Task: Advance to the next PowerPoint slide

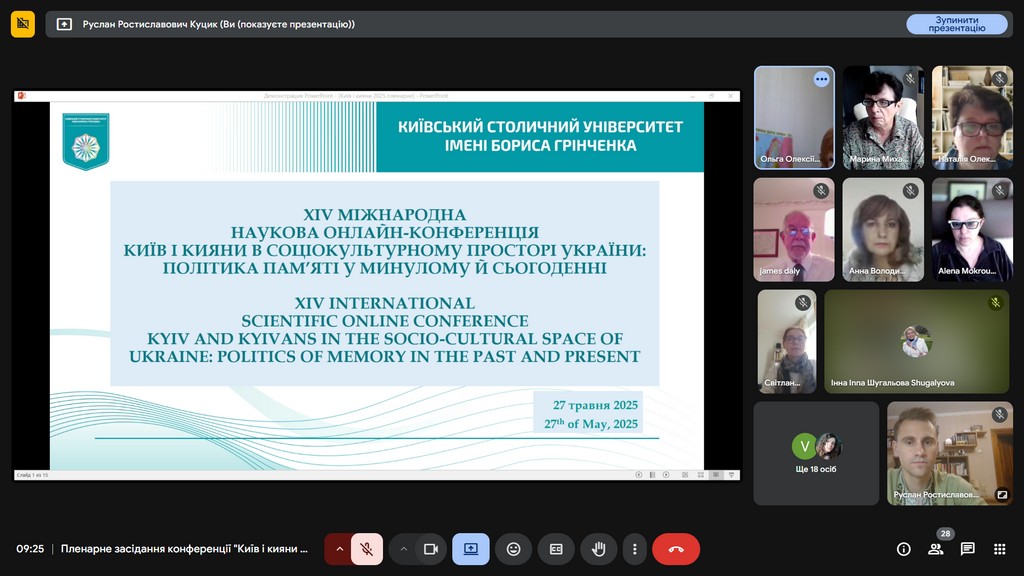Action: pyautogui.click(x=665, y=474)
